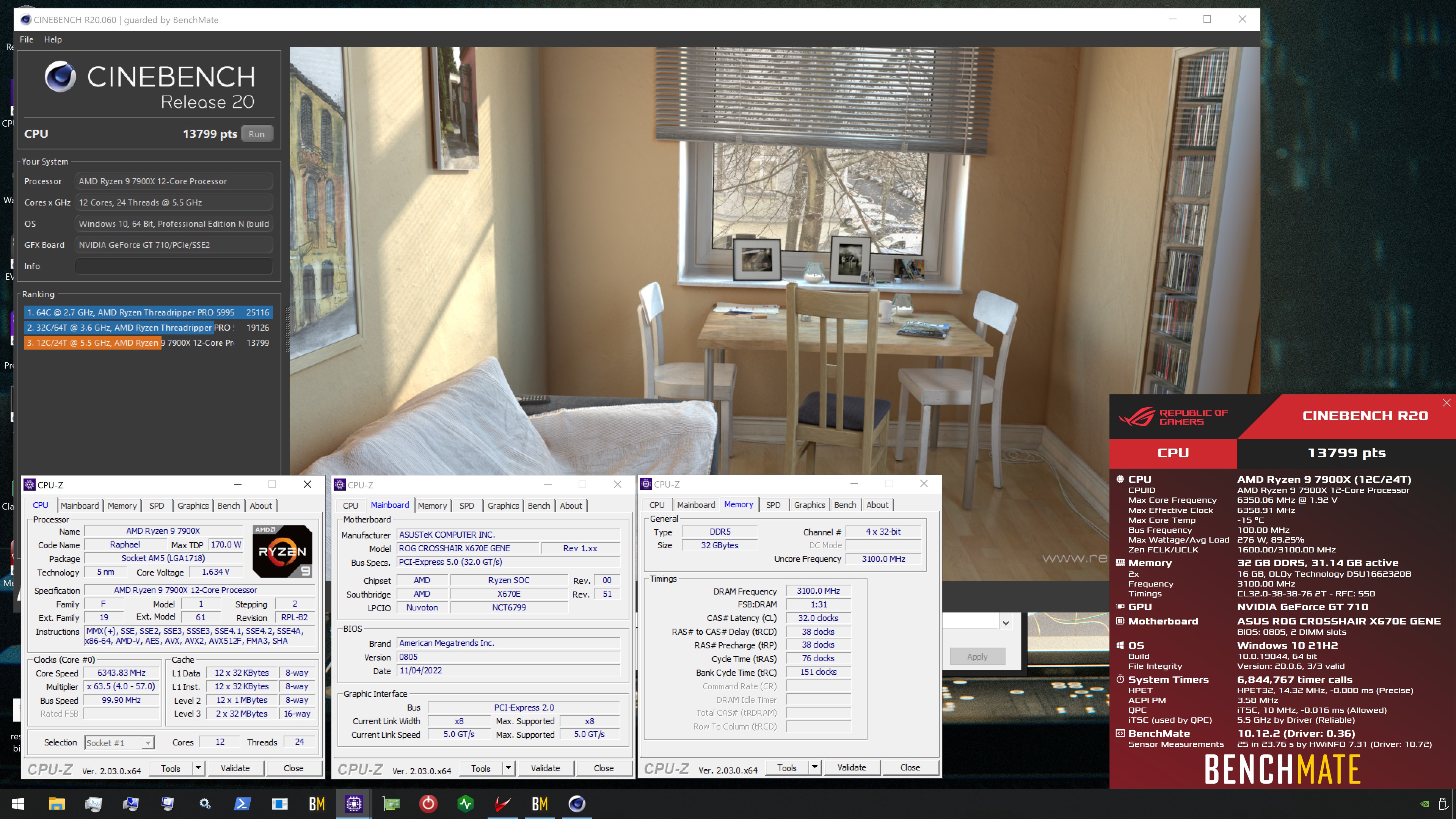The width and height of the screenshot is (1456, 819).
Task: Click the Mainboard model ROG CROSSHAIR X670E GENE
Action: 468,548
